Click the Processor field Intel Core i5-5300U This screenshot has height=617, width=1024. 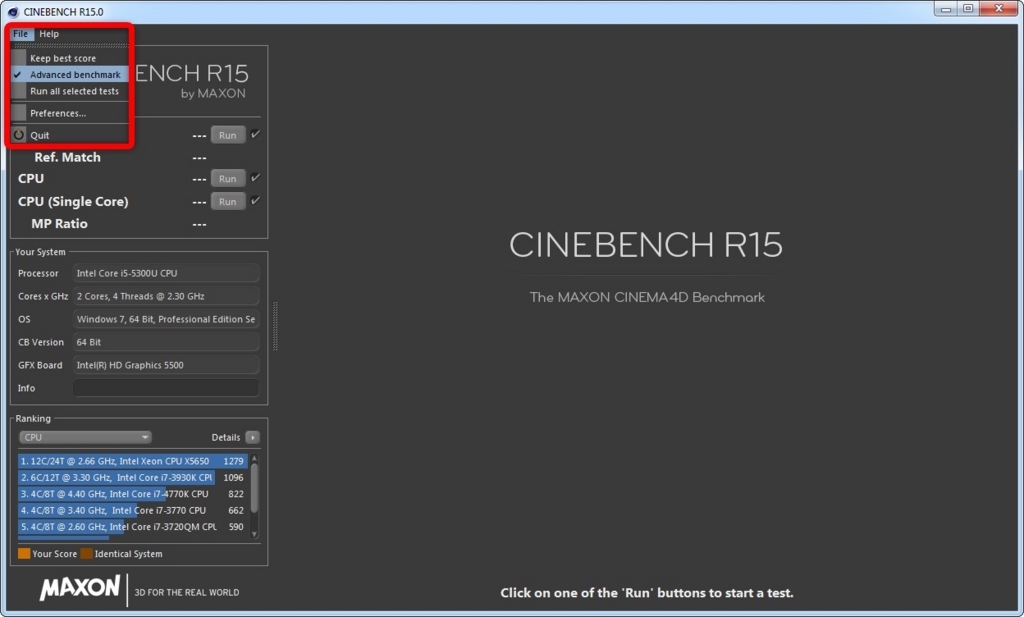[x=166, y=273]
